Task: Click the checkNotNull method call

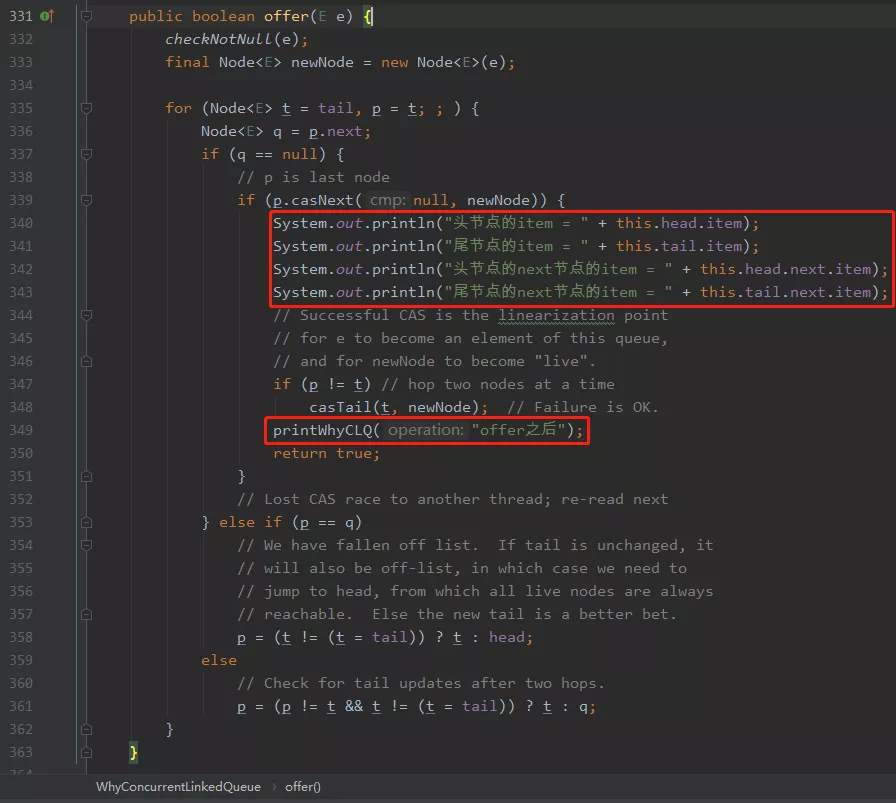Action: click(x=218, y=39)
